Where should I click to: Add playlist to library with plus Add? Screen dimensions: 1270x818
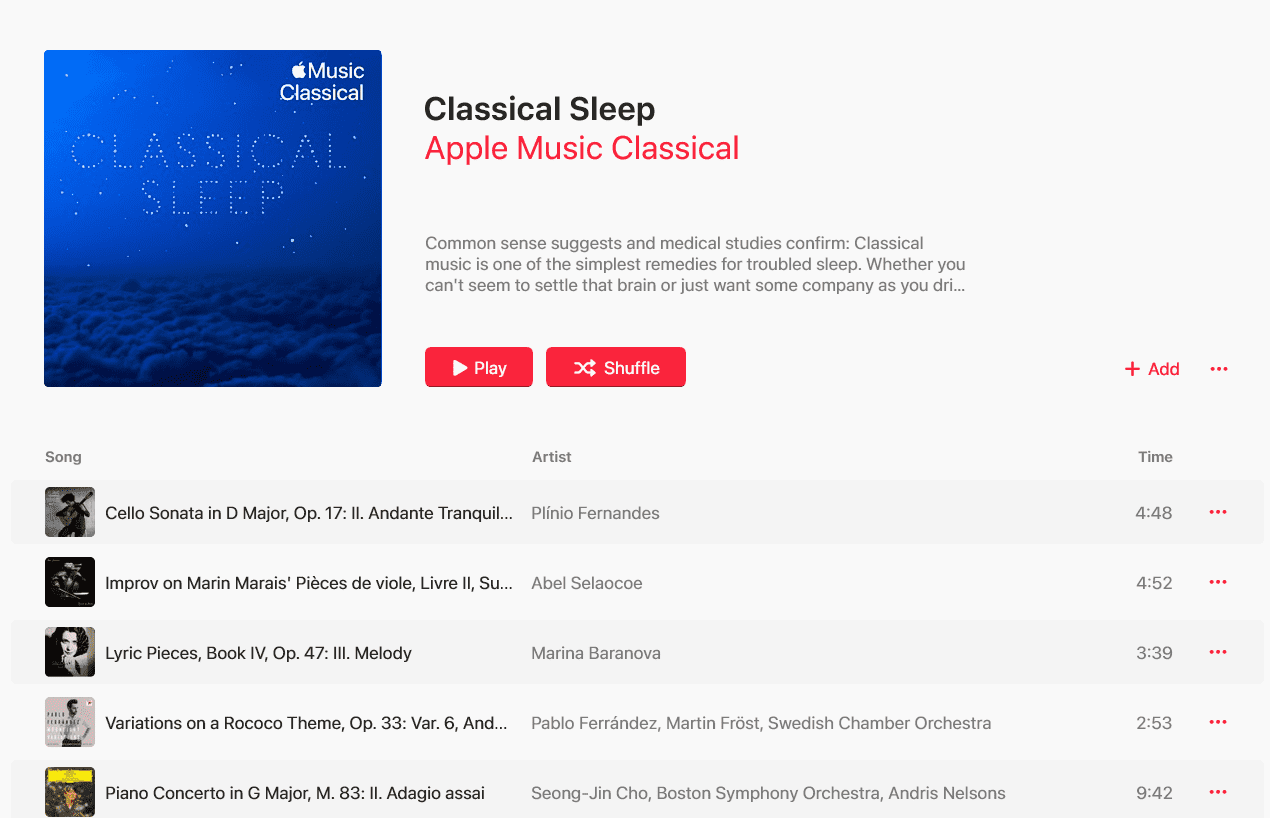click(x=1152, y=369)
